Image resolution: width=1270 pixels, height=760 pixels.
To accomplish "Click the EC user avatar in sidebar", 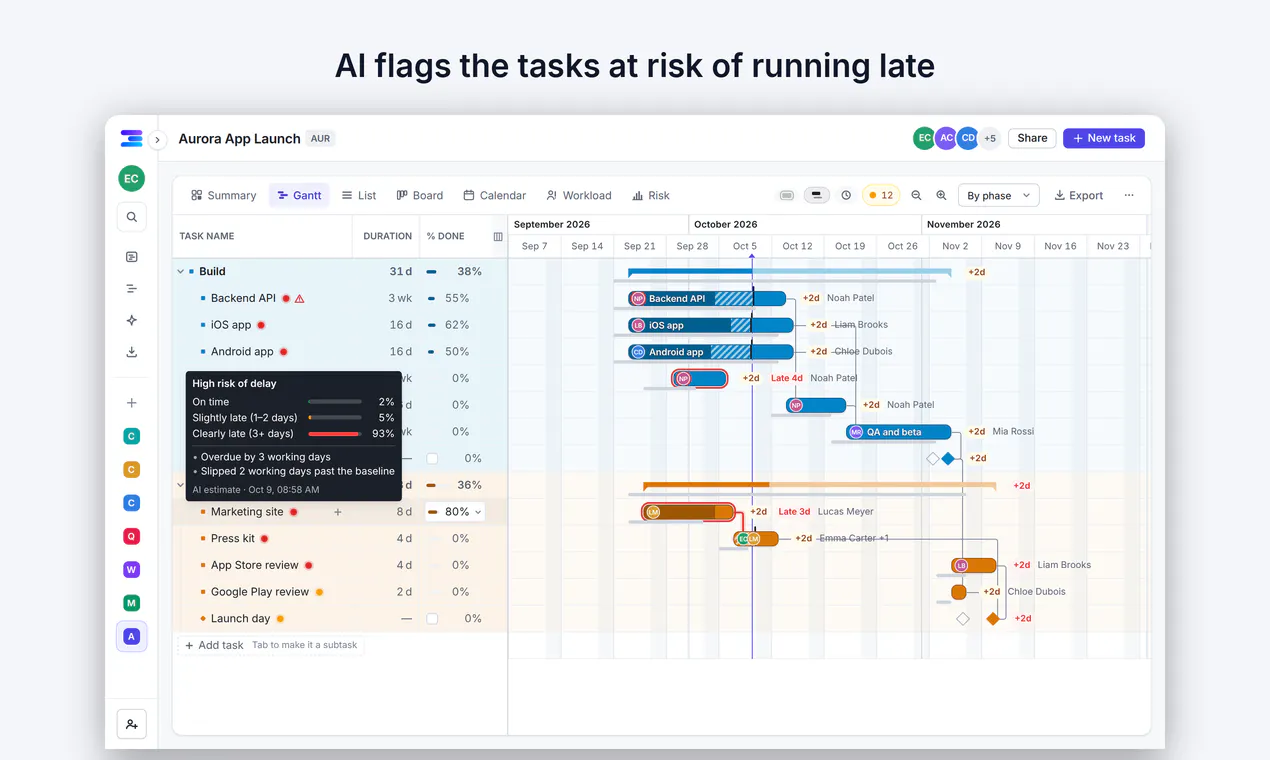I will point(131,179).
